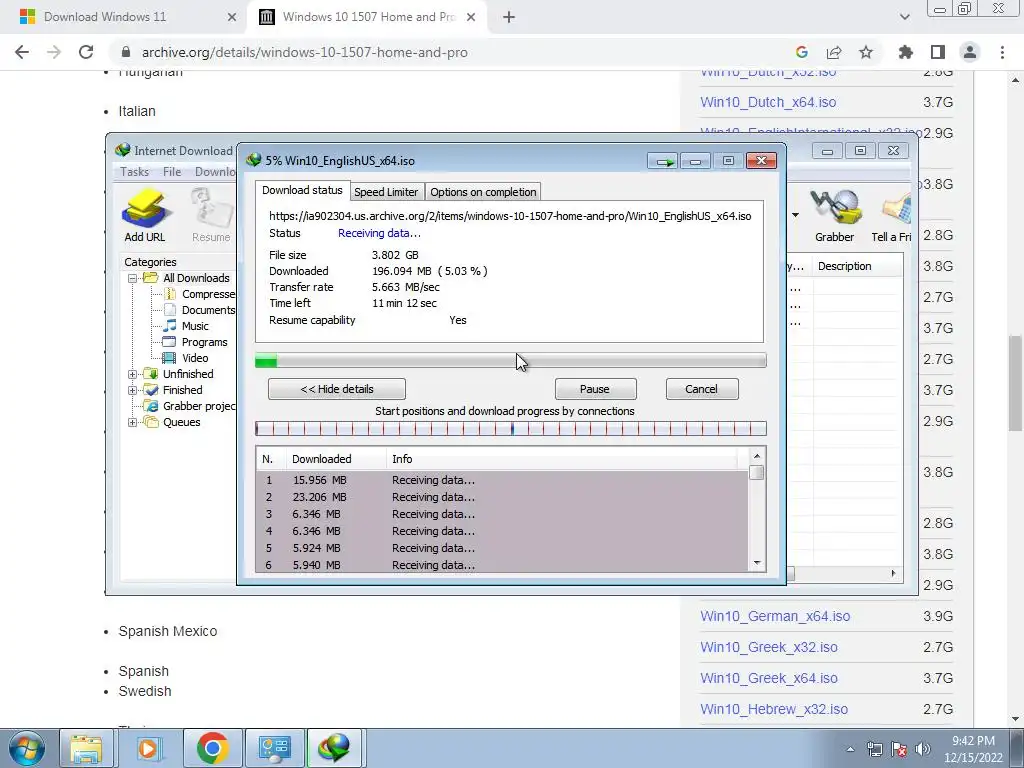Open Win10_Dutch_x64.iso link
The image size is (1024, 768).
pos(768,103)
